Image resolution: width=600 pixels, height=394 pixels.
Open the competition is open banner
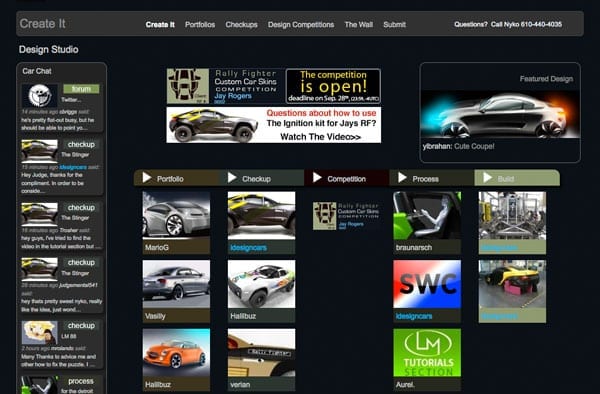point(333,86)
